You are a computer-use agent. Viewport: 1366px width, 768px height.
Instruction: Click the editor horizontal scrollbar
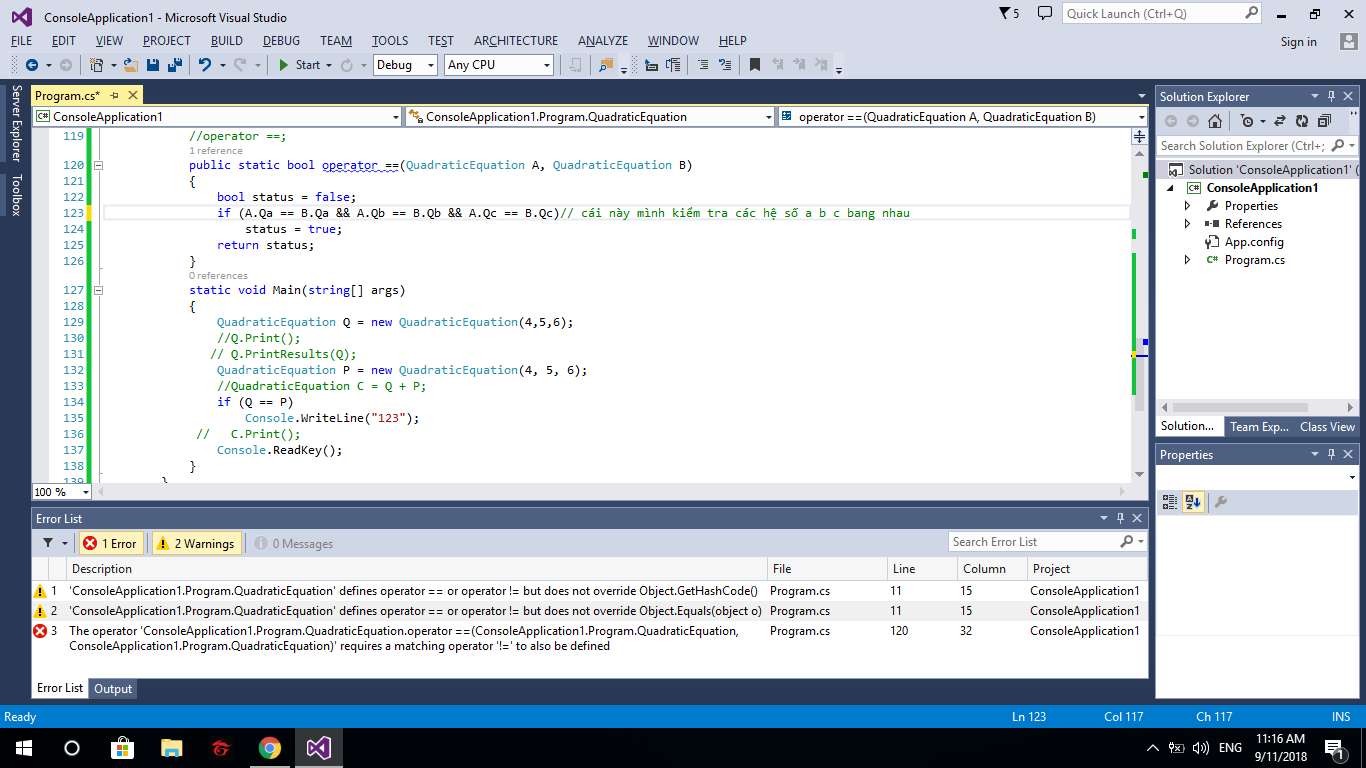click(x=600, y=491)
